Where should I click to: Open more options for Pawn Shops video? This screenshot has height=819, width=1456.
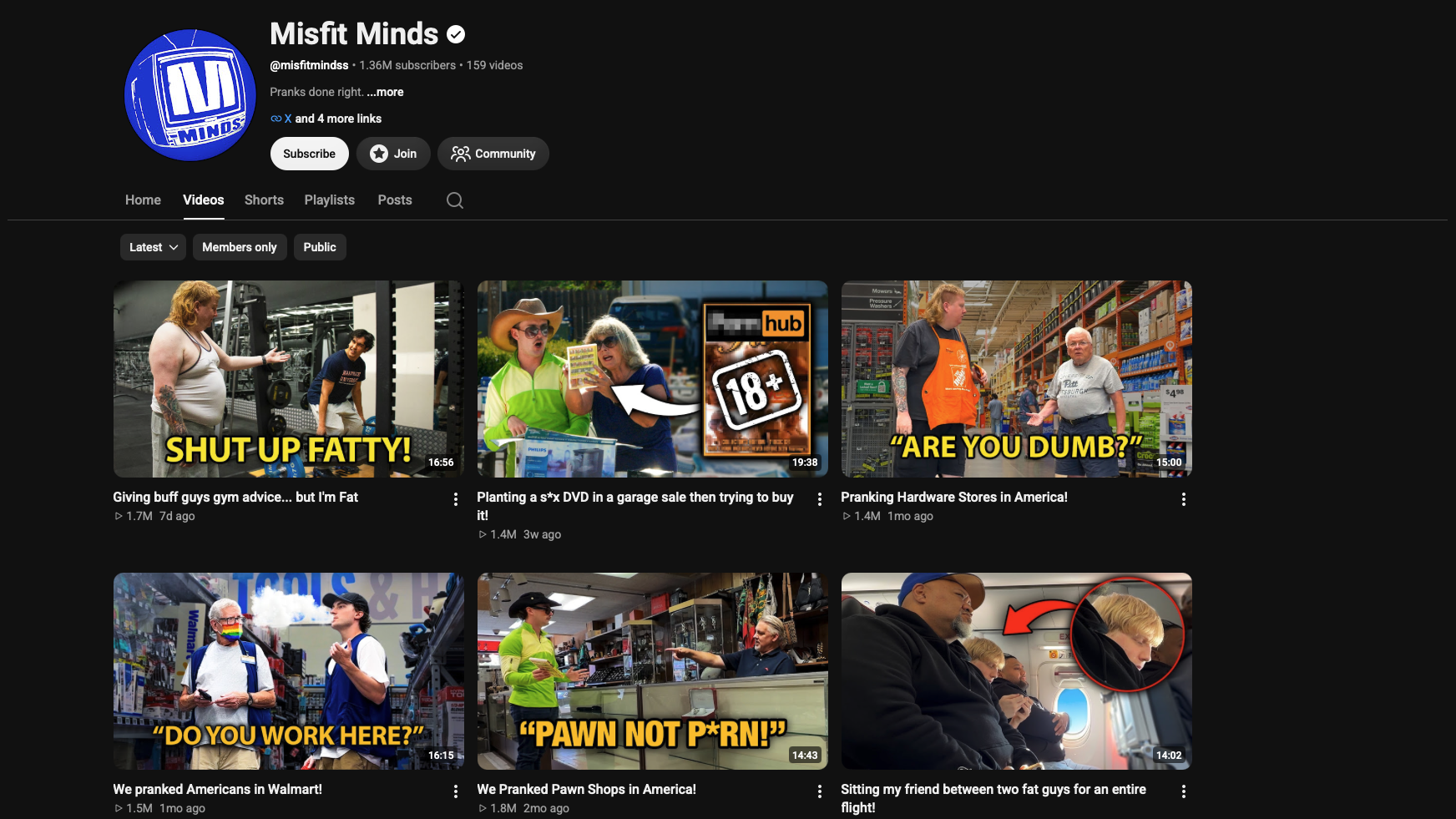820,791
